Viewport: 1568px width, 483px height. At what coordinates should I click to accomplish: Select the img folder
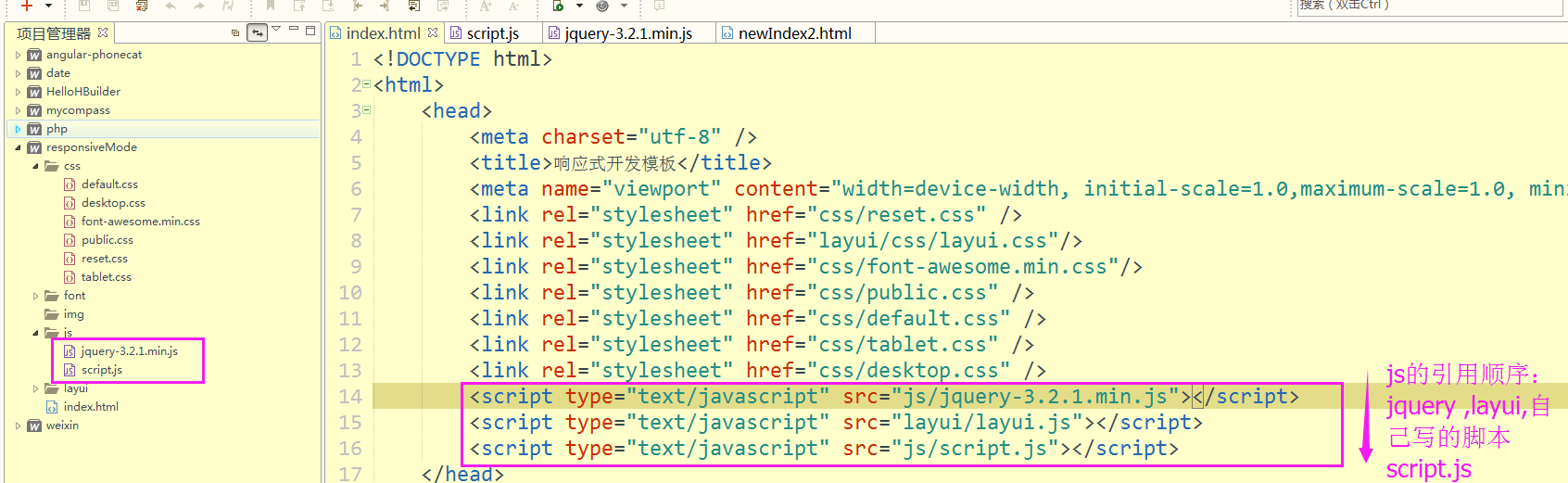tap(73, 314)
